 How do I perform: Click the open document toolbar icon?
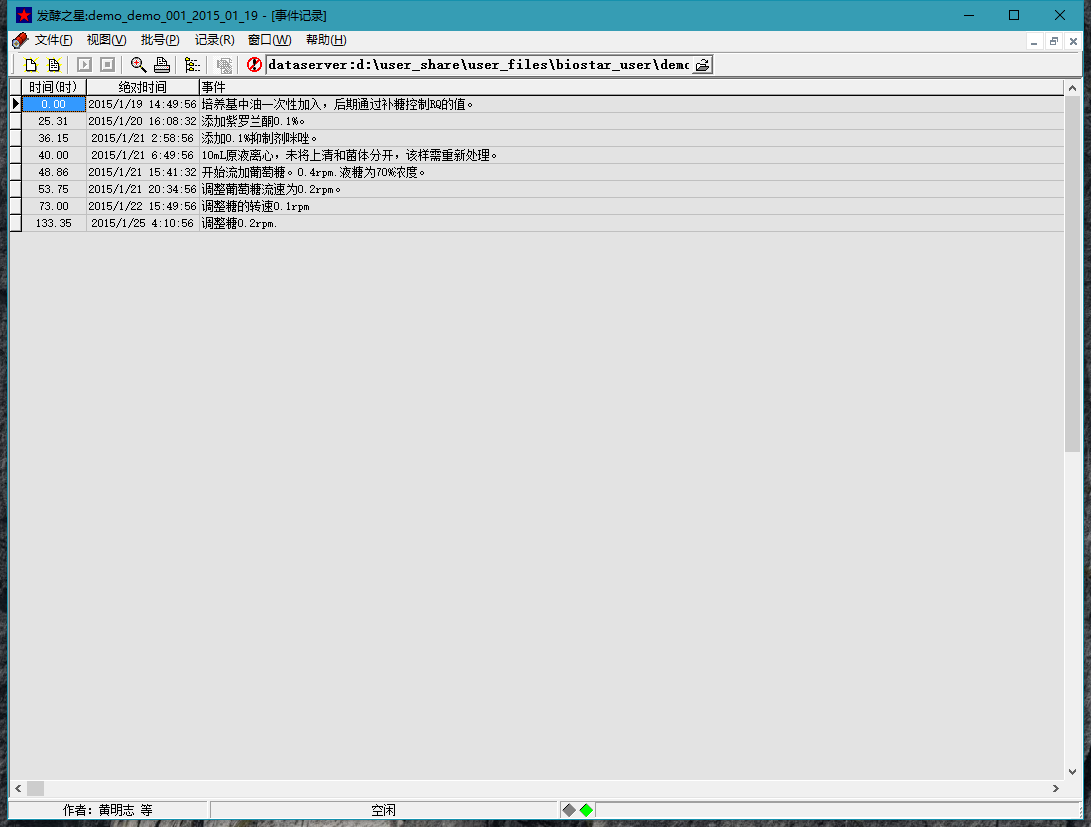[x=54, y=65]
